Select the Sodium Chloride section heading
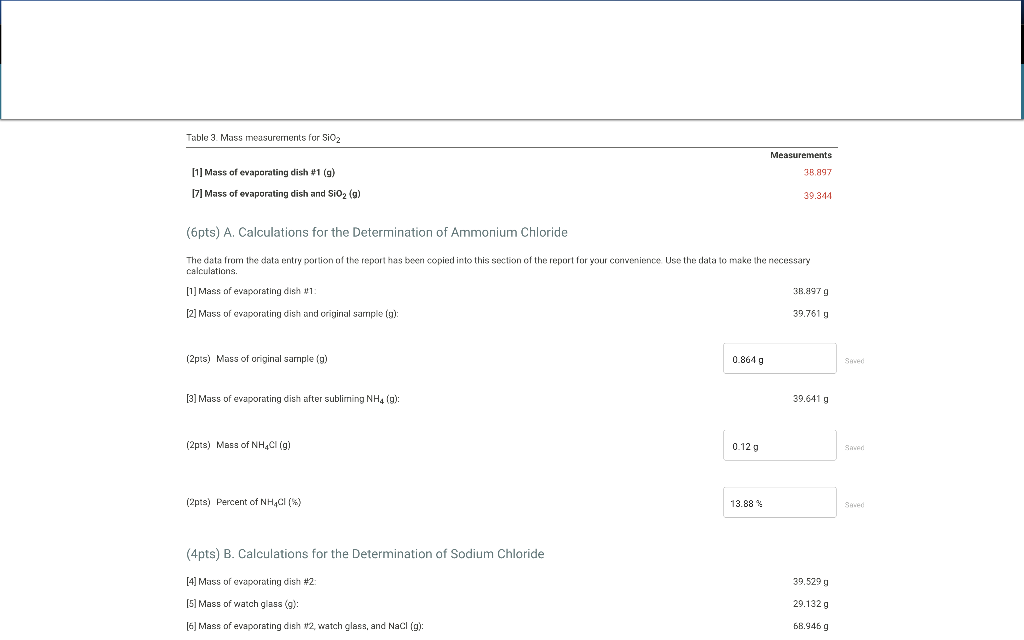 pos(364,553)
